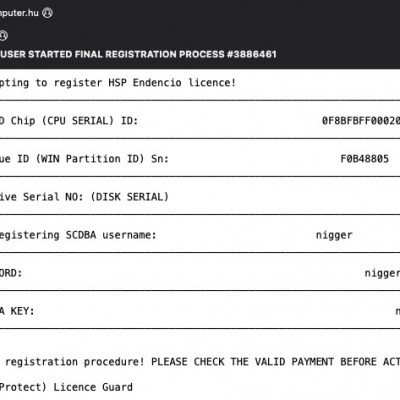Click the second contact icon below sender
Image resolution: width=400 pixels, height=400 pixels.
tap(3, 35)
